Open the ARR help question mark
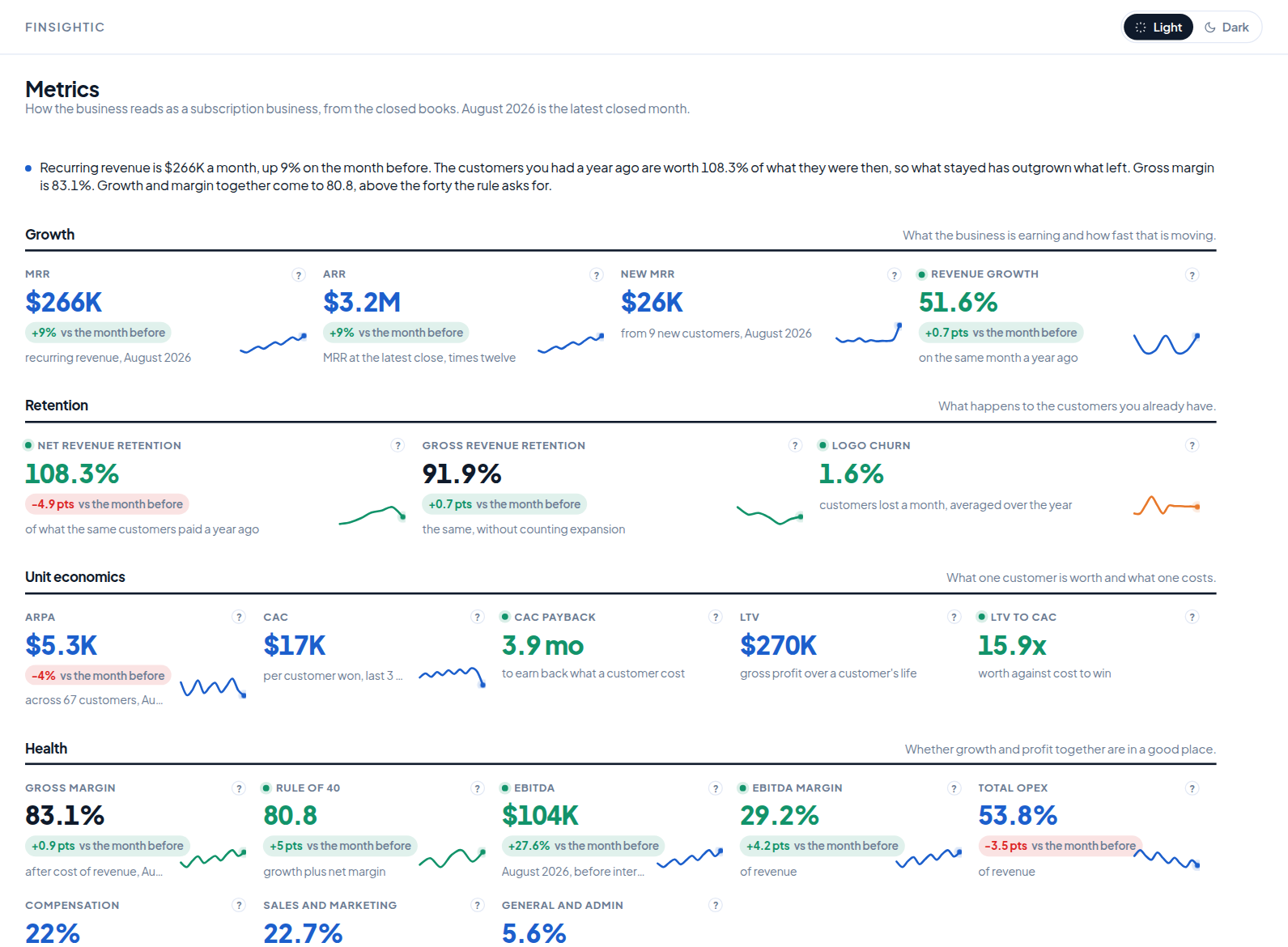This screenshot has width=1288, height=947. 597,275
